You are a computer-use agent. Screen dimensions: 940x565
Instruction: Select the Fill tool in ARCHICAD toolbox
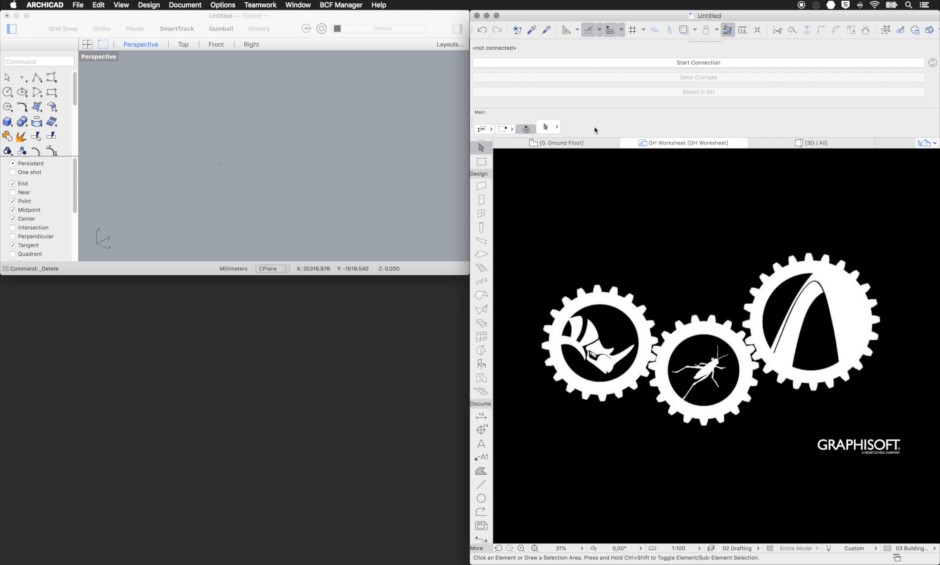(x=481, y=471)
